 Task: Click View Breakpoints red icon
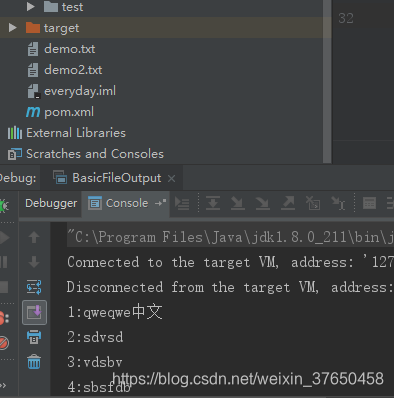[4, 318]
